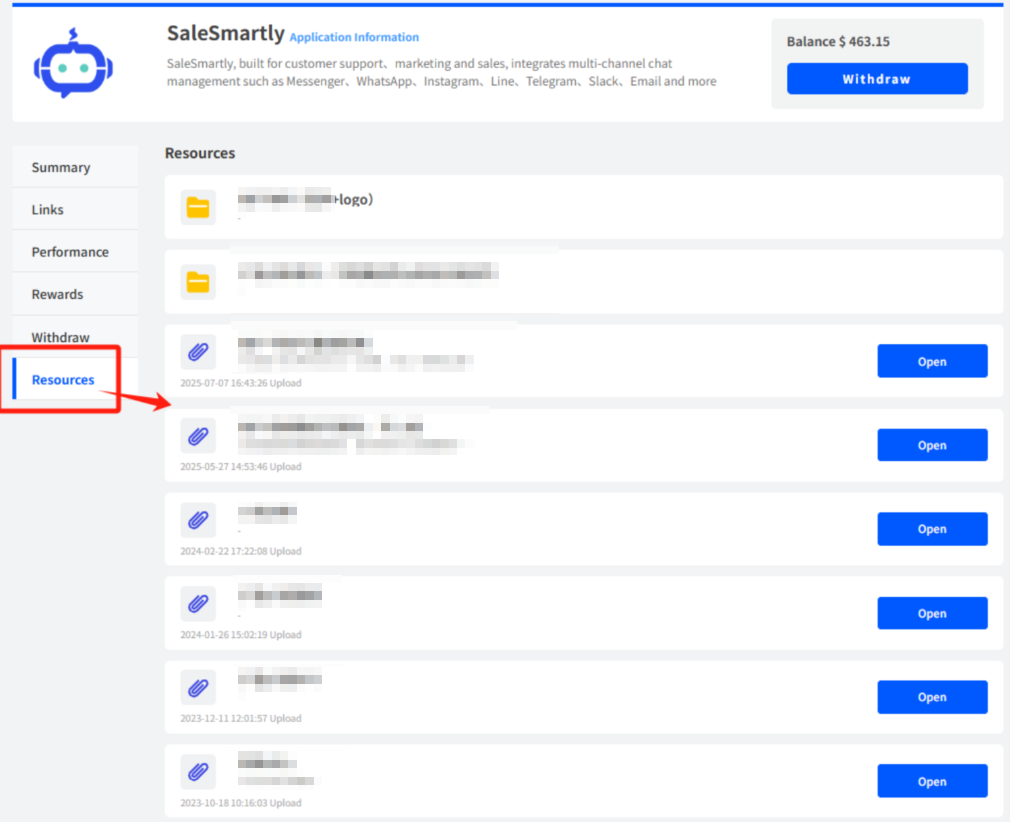This screenshot has width=1010, height=822.
Task: Click paperclip icon for 2025-07-07 upload
Action: [x=198, y=352]
